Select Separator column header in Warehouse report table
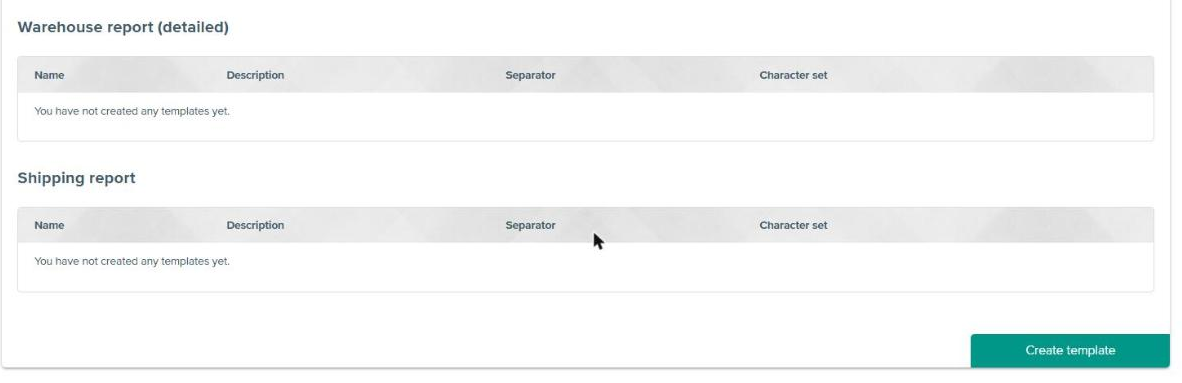The width and height of the screenshot is (1182, 383). [531, 75]
